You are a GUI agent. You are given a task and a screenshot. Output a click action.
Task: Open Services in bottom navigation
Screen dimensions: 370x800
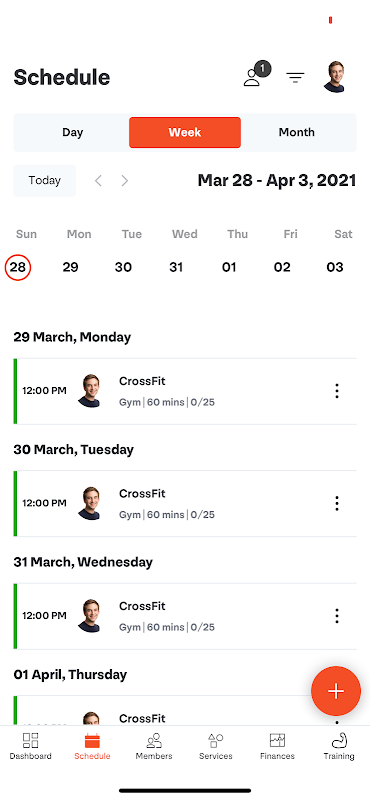coord(215,746)
